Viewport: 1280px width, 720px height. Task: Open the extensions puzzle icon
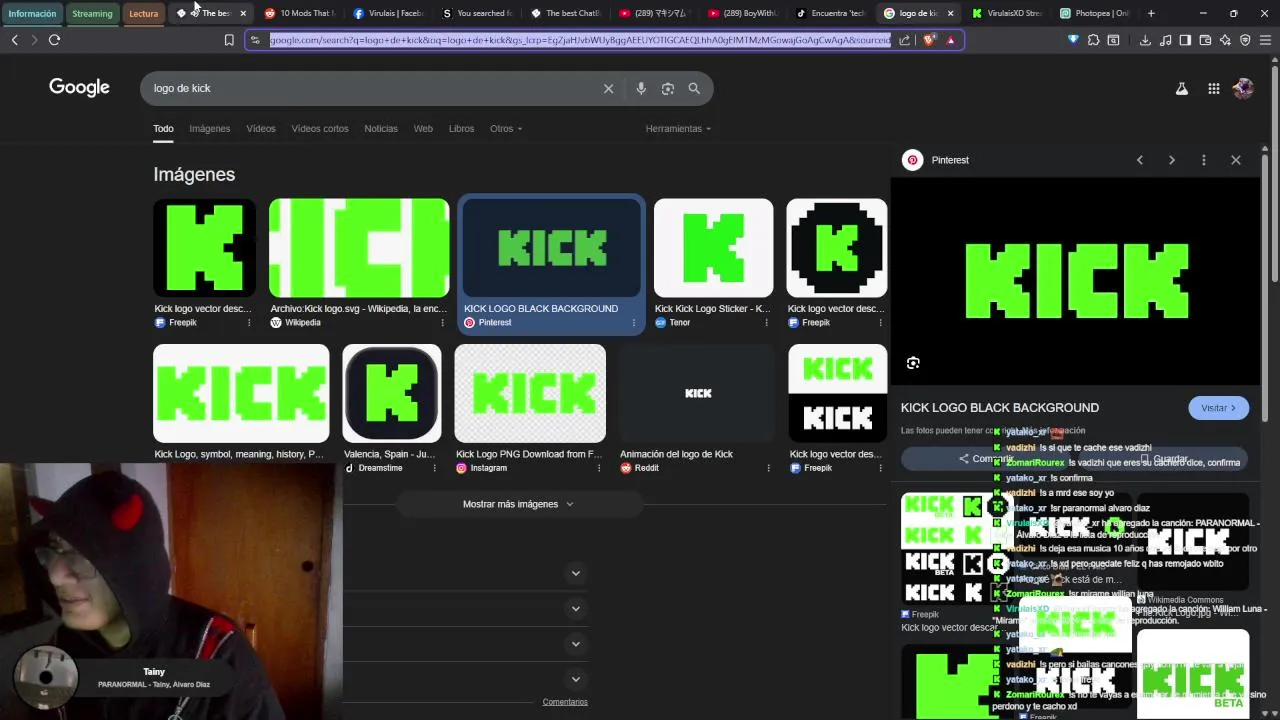[1093, 40]
